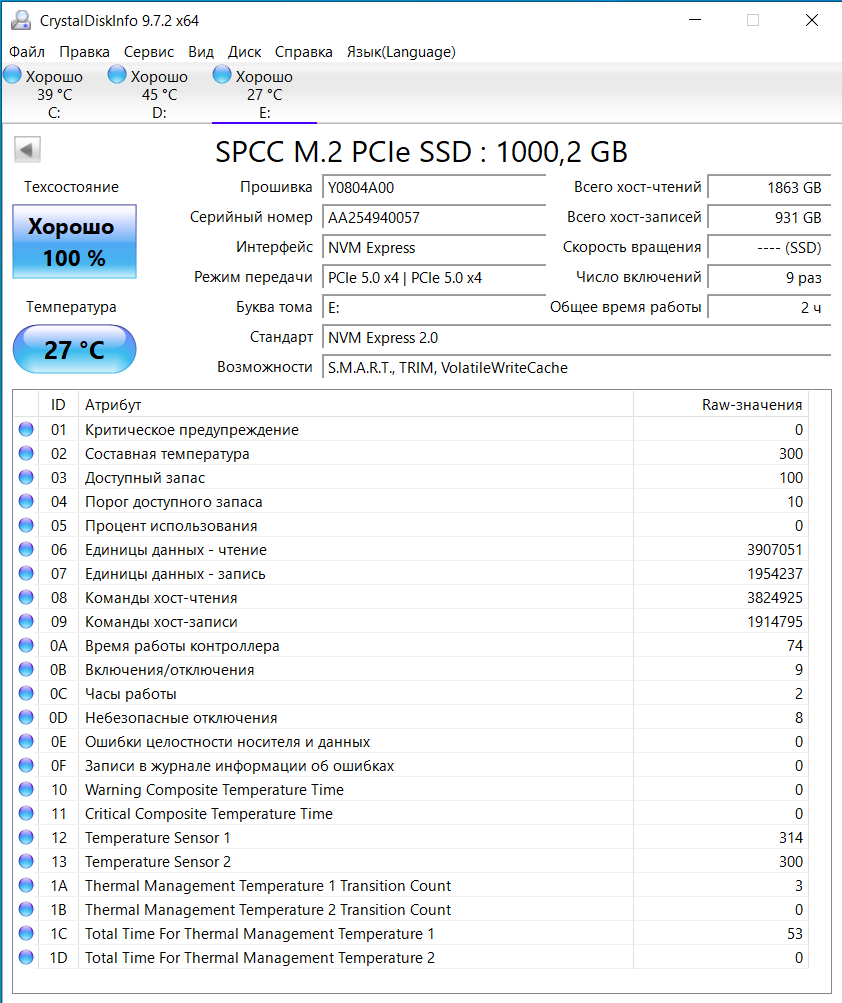Screen dimensions: 842x1003
Task: Click status orb for attribute 0D unsafe shutdowns
Action: [26, 717]
